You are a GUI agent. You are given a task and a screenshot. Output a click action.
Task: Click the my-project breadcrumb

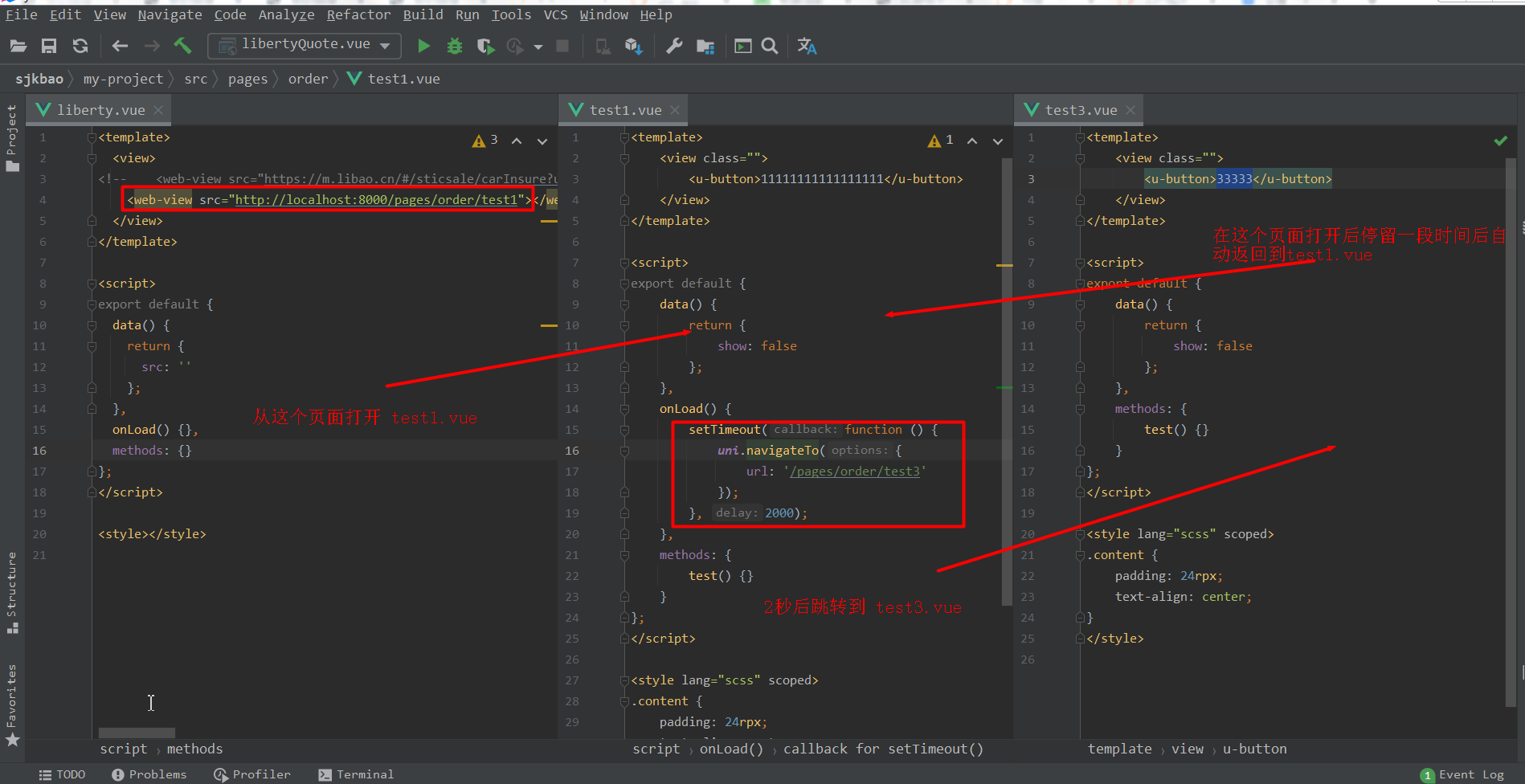pos(123,79)
